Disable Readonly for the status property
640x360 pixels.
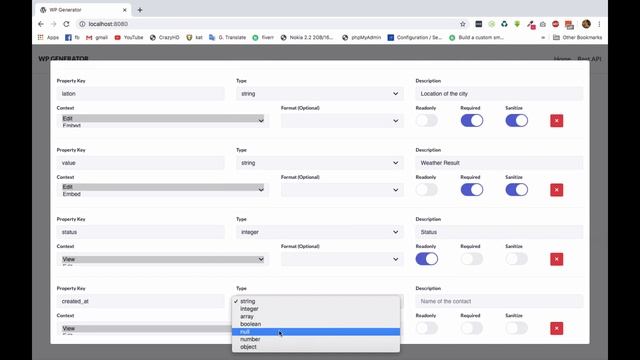(427, 259)
